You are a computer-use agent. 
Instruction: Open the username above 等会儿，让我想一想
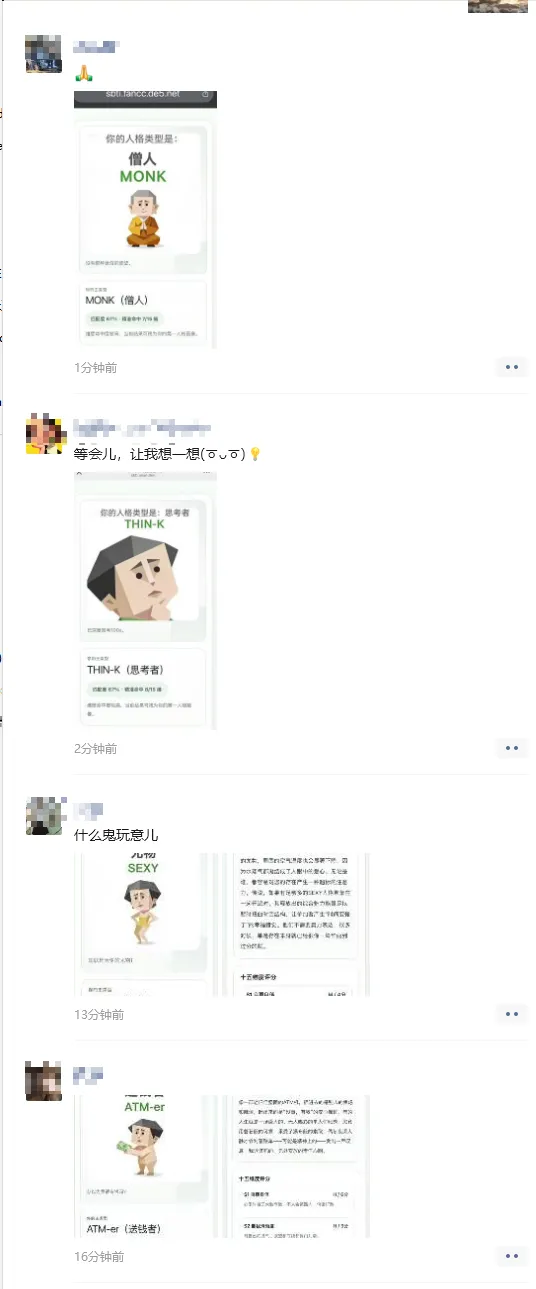tap(140, 427)
